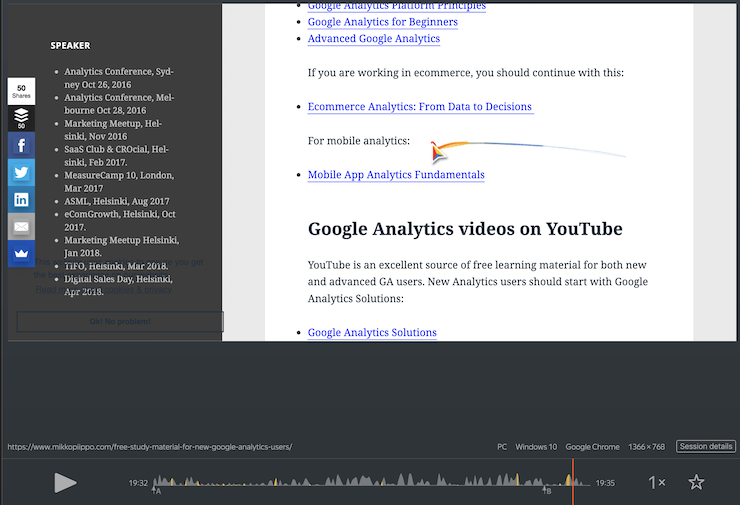Open Google Analytics Platform Principles link

coord(396,7)
